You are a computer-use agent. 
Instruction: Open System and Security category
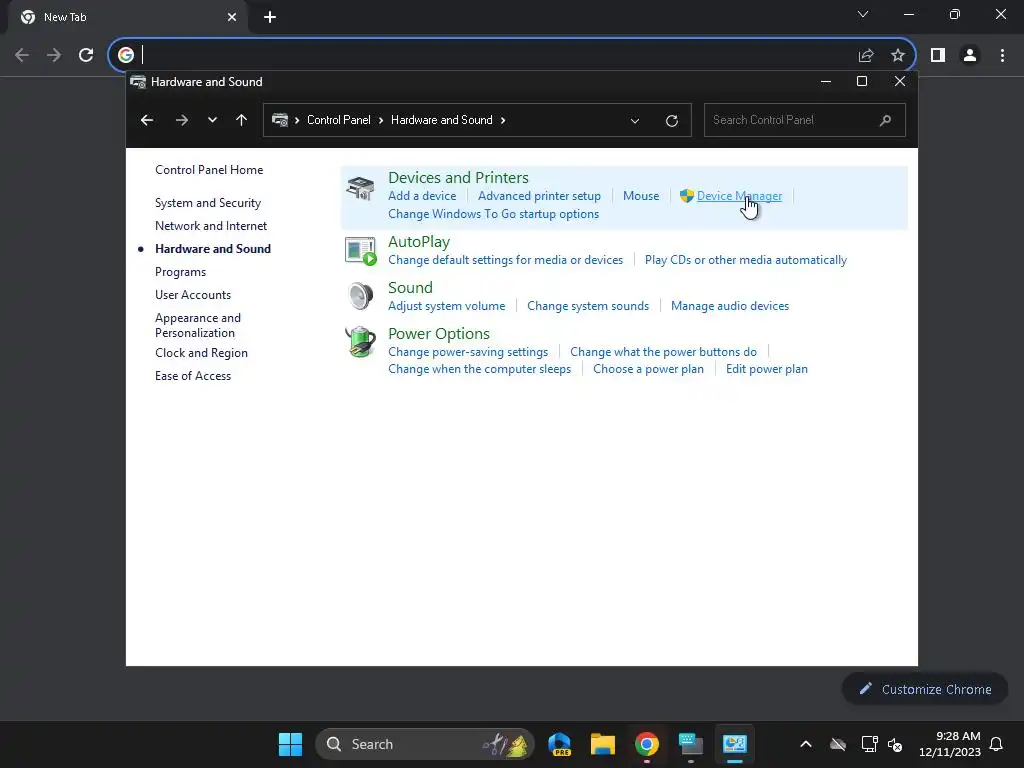pyautogui.click(x=208, y=203)
